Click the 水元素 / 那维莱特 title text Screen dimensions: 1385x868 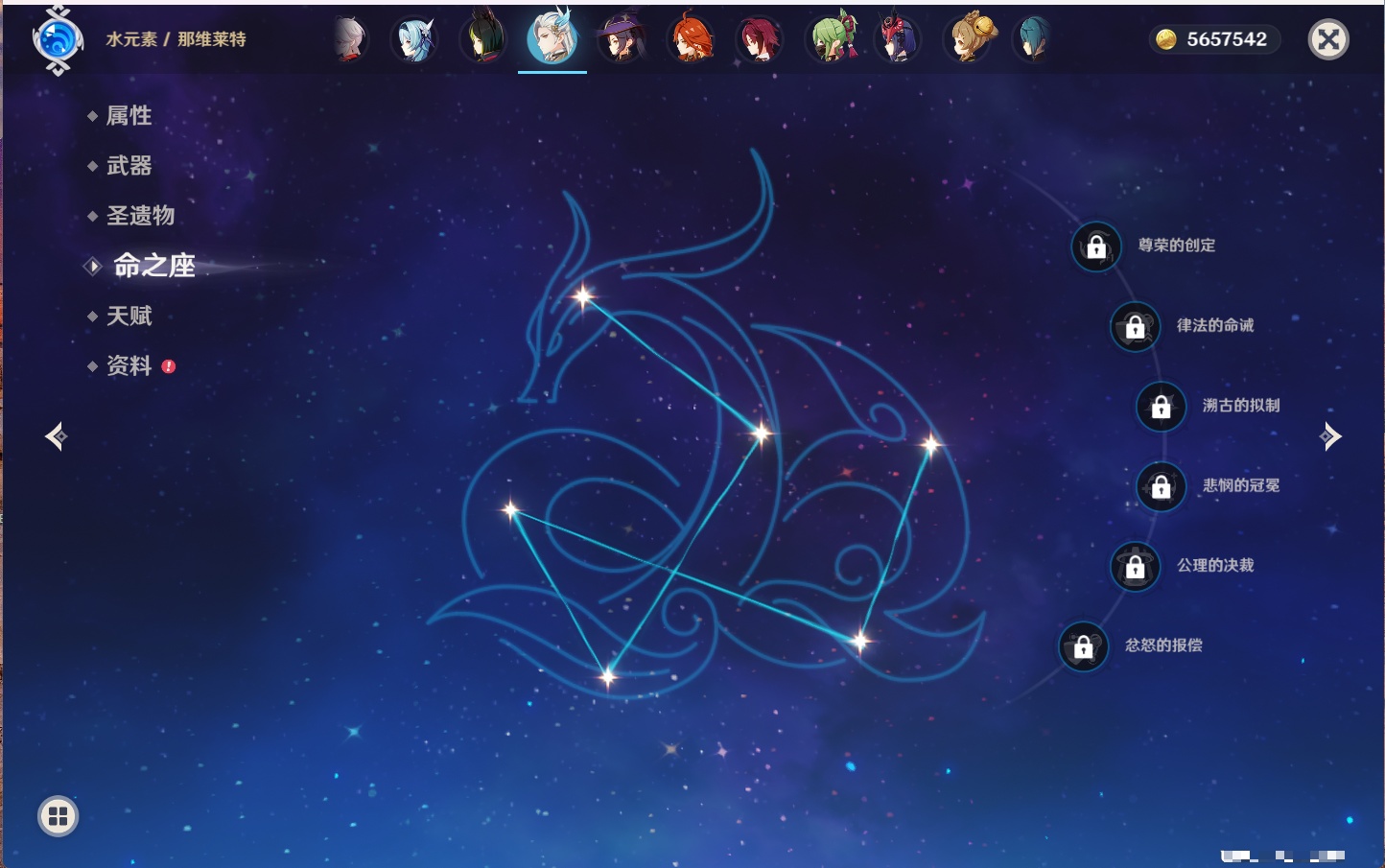pos(176,39)
